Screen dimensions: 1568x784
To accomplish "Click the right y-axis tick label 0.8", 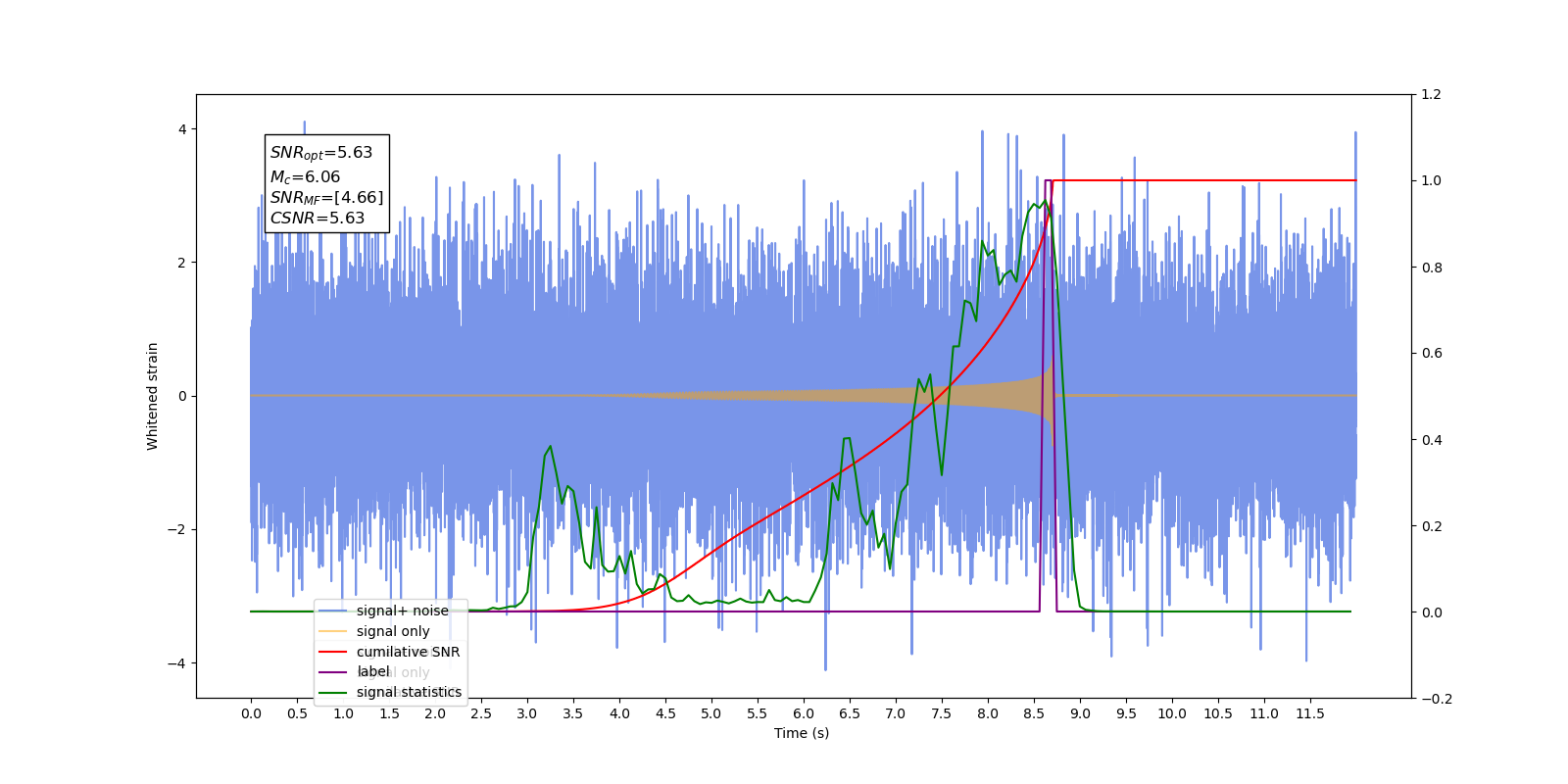I will coord(1432,268).
